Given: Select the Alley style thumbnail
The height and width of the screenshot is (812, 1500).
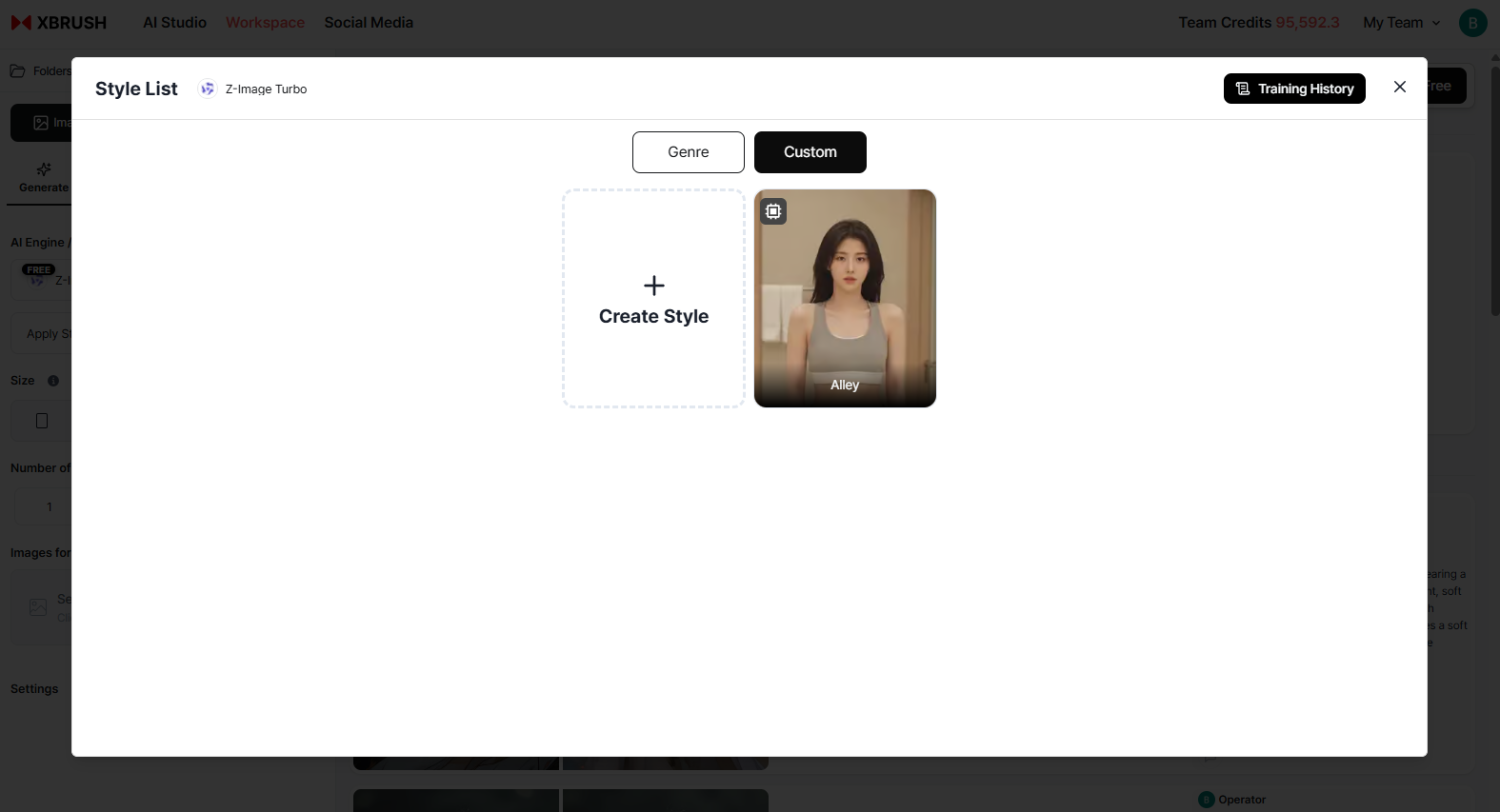Looking at the screenshot, I should click(845, 298).
